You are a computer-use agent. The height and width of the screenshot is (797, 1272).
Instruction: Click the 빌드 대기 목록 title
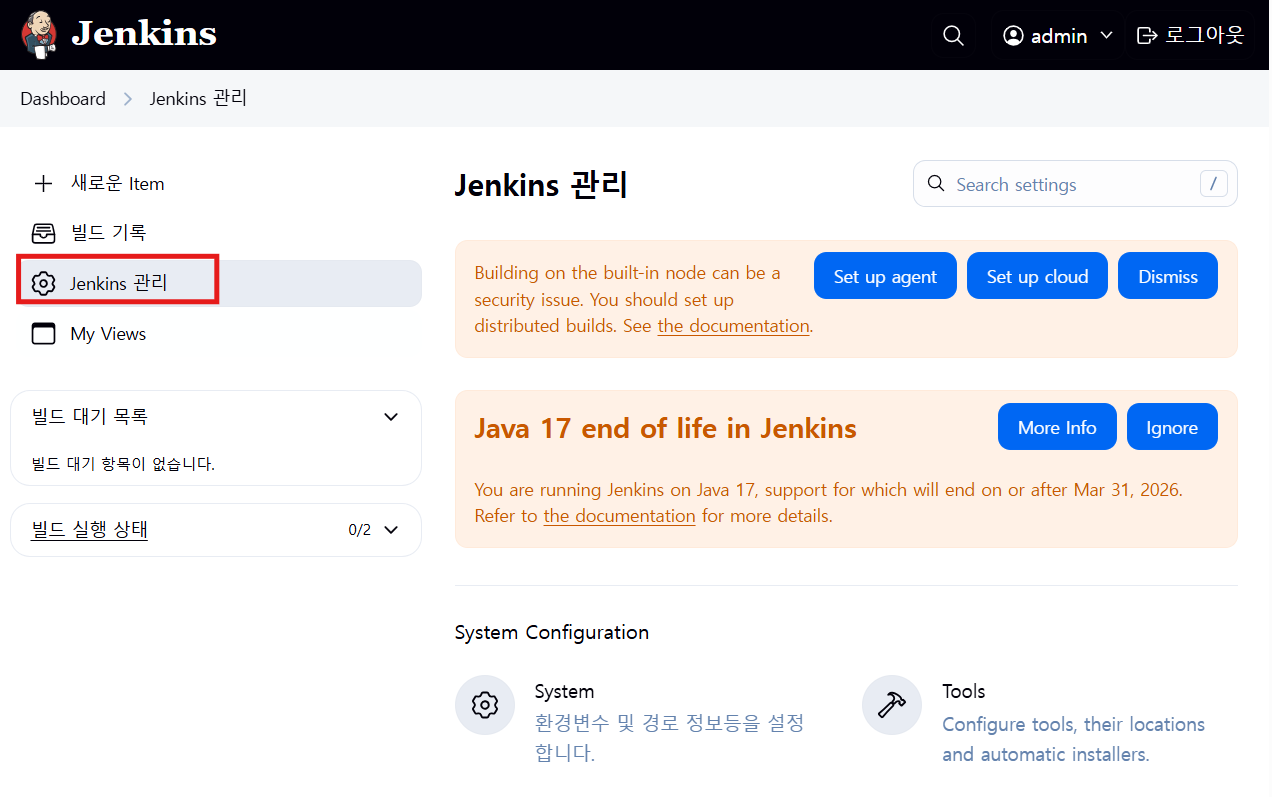(90, 417)
